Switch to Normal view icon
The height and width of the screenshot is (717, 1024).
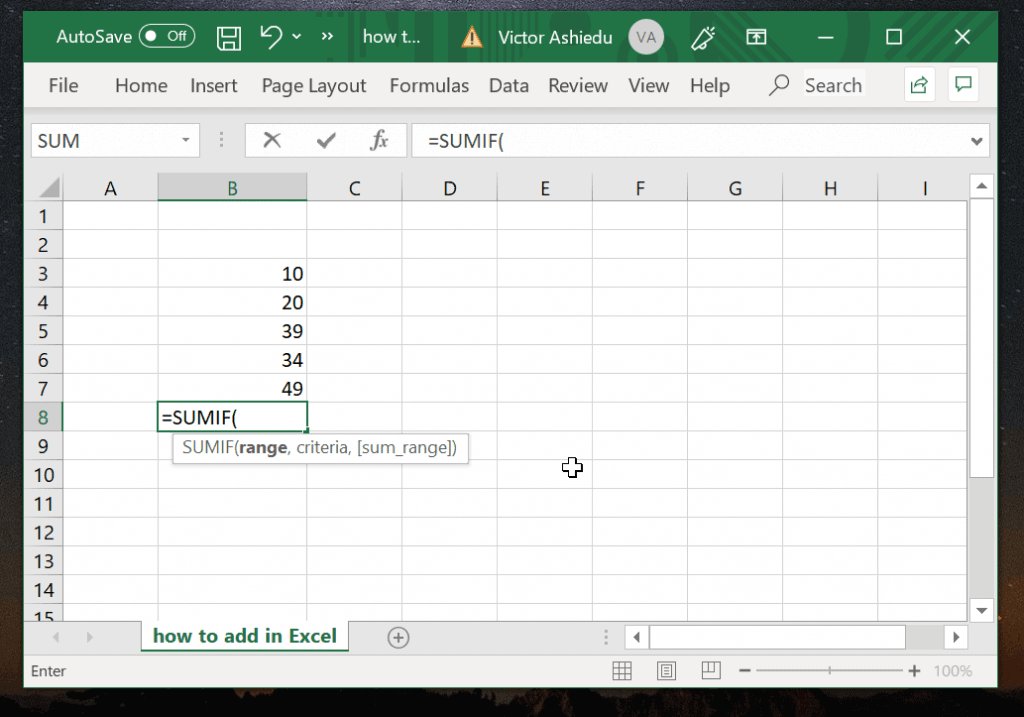(x=622, y=671)
